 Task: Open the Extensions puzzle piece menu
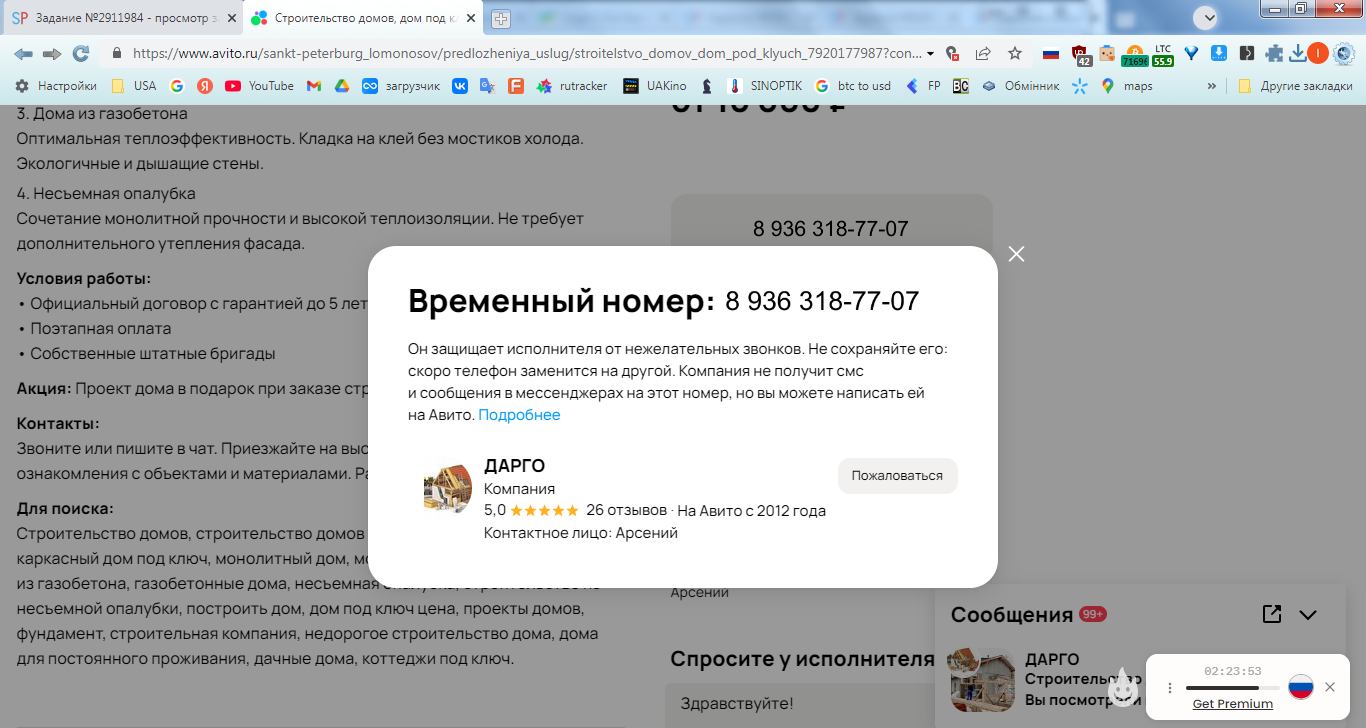coord(1274,54)
